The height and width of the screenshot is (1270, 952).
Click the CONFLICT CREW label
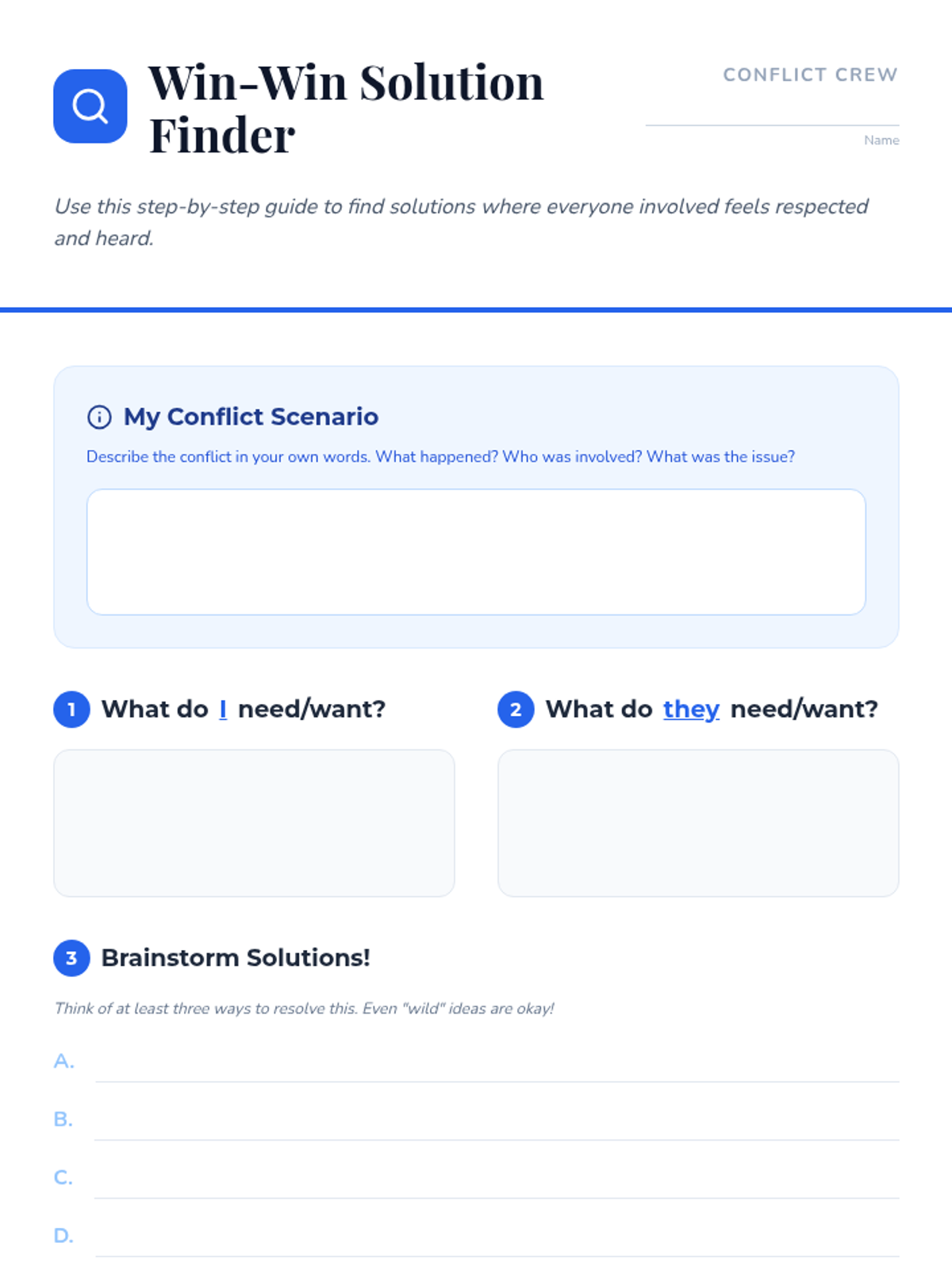810,75
